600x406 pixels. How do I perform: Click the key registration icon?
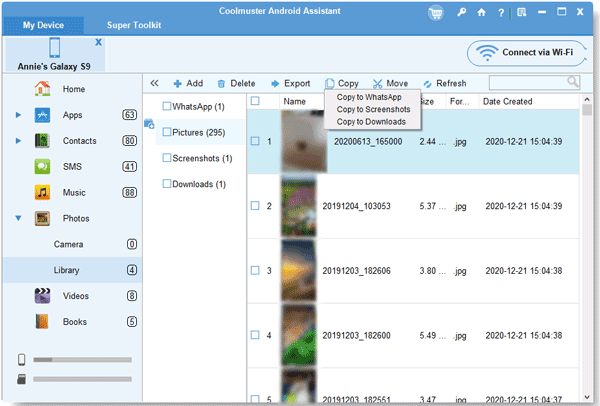tap(461, 12)
